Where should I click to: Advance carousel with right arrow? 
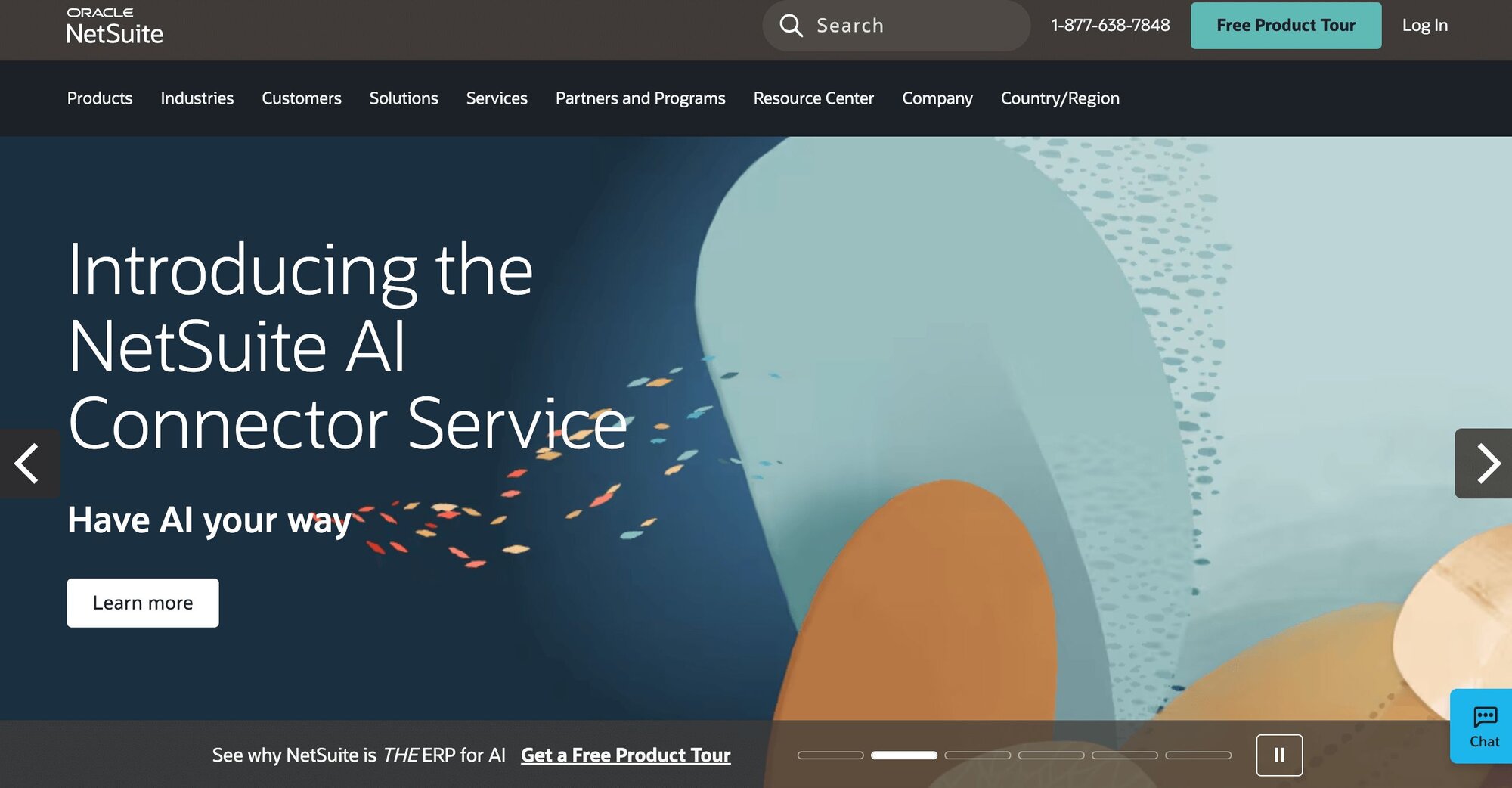click(1485, 464)
